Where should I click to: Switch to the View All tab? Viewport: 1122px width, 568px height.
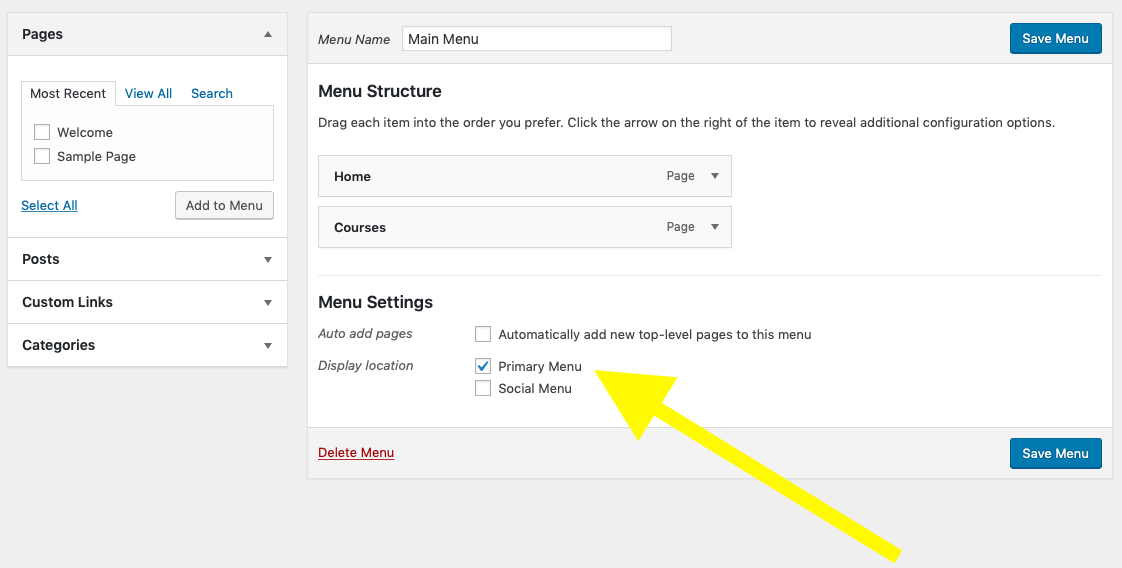(148, 93)
